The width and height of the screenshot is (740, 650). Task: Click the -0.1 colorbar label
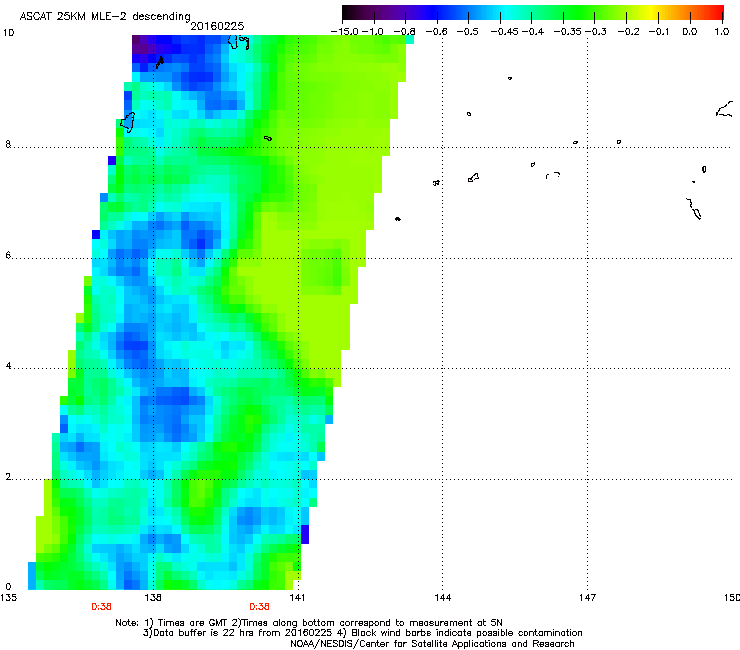(x=659, y=32)
